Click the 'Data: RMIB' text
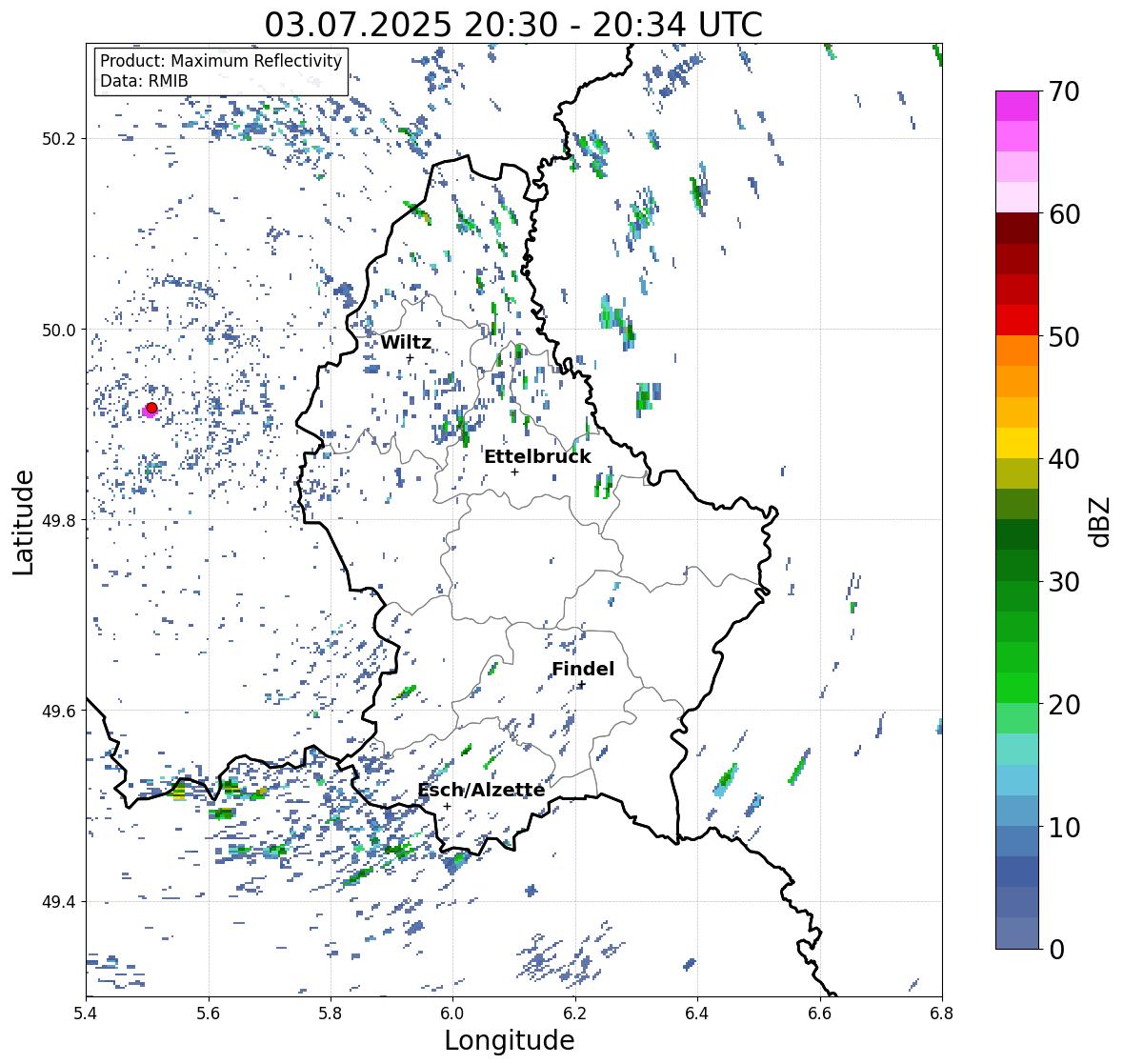Screen dimensions: 1123x1064 coord(144,81)
